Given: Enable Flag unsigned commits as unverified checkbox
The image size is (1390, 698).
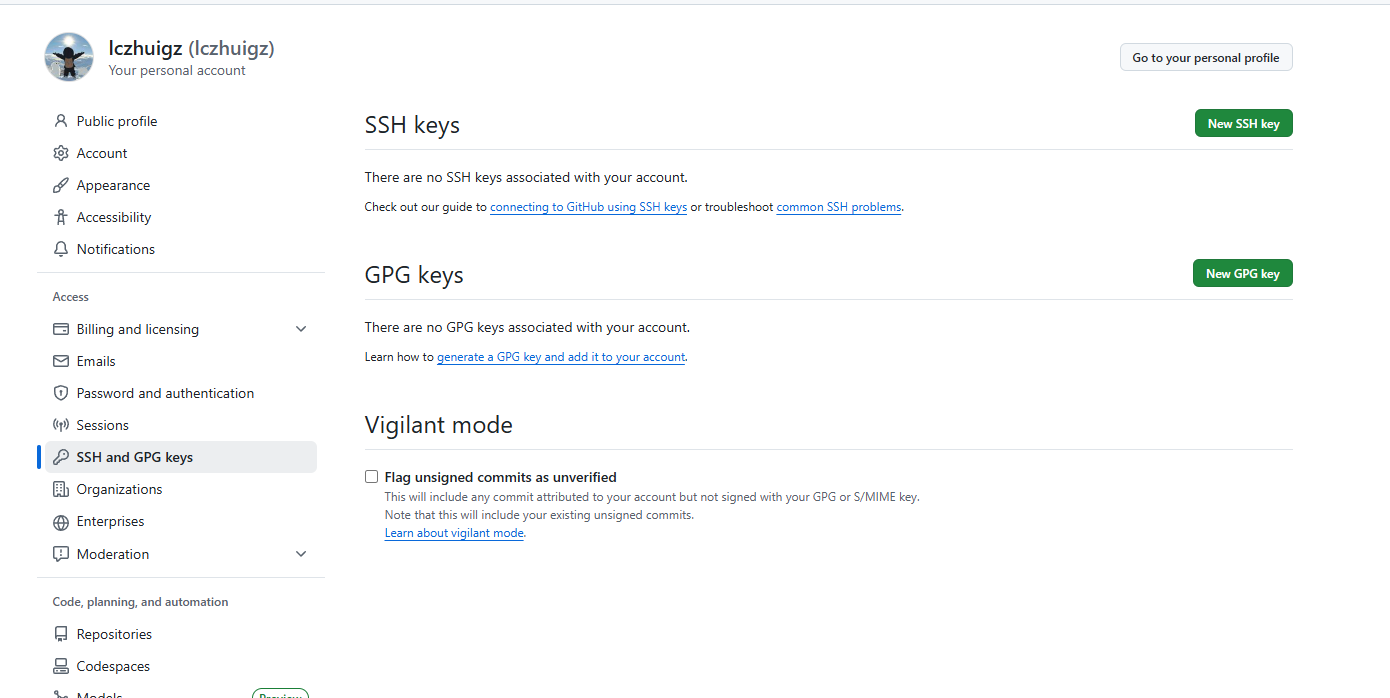Looking at the screenshot, I should coord(372,477).
